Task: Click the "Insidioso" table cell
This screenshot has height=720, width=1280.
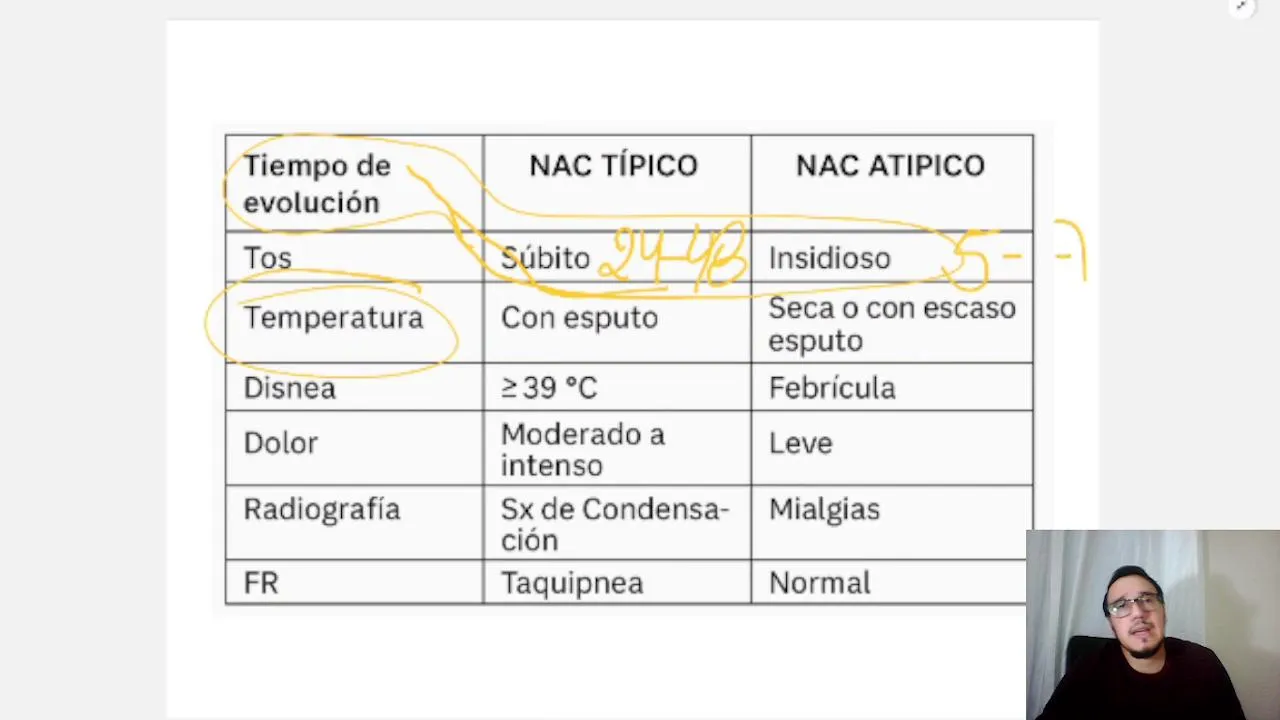Action: [x=829, y=258]
